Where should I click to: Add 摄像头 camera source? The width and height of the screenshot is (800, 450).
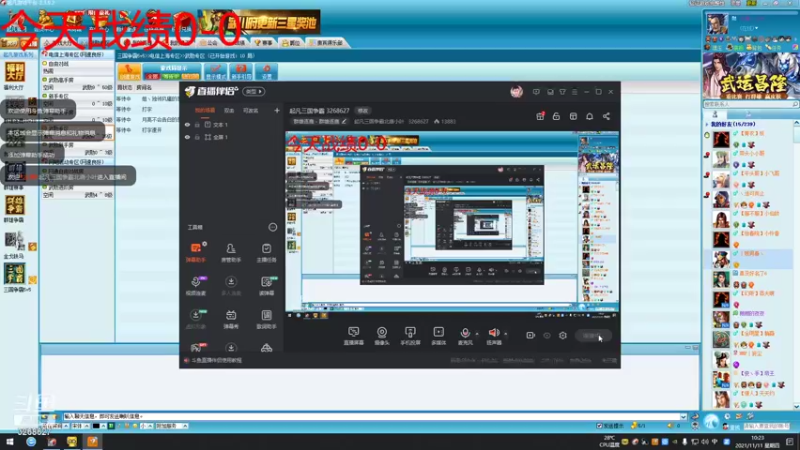[x=382, y=336]
